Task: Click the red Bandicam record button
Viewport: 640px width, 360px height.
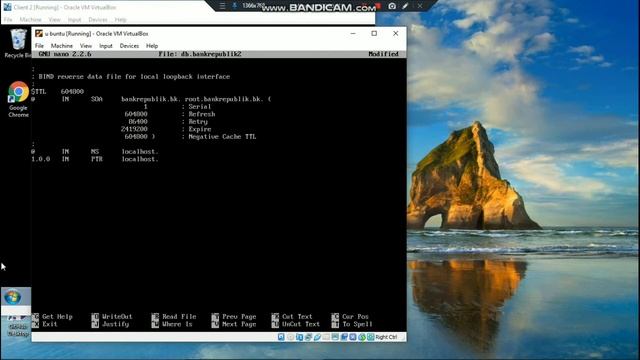Action: 378,6
